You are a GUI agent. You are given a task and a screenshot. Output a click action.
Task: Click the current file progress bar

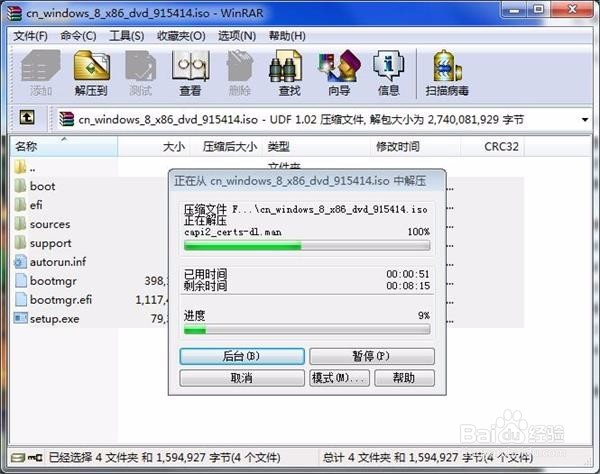[307, 246]
